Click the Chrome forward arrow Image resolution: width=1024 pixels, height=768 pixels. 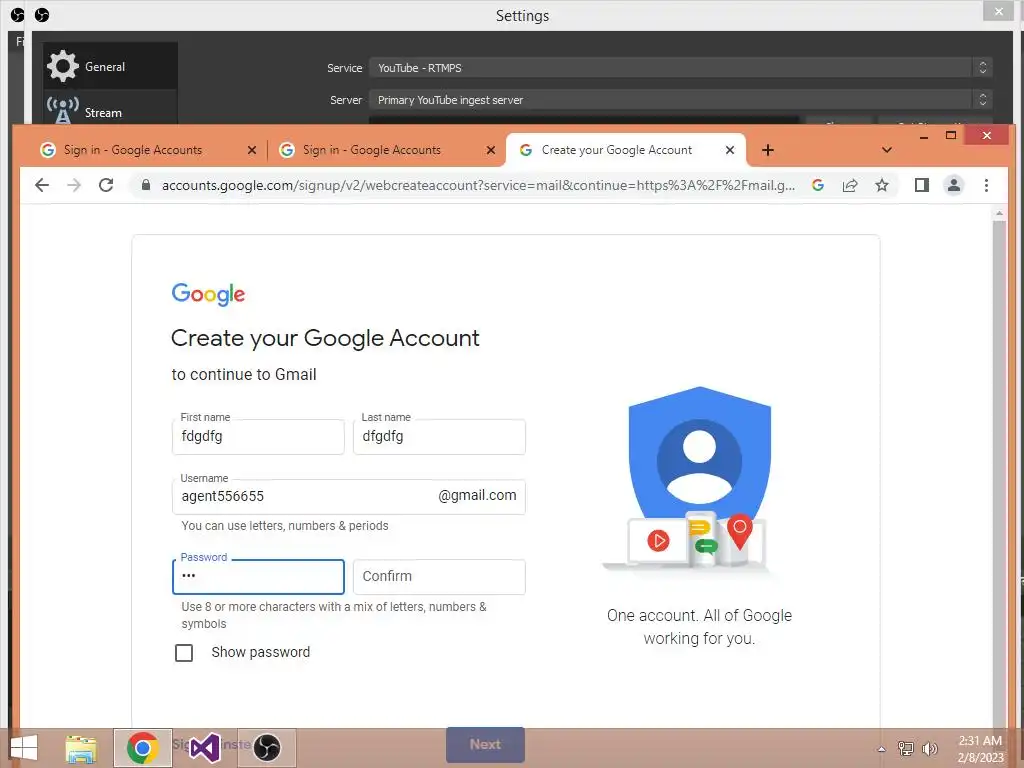click(74, 185)
